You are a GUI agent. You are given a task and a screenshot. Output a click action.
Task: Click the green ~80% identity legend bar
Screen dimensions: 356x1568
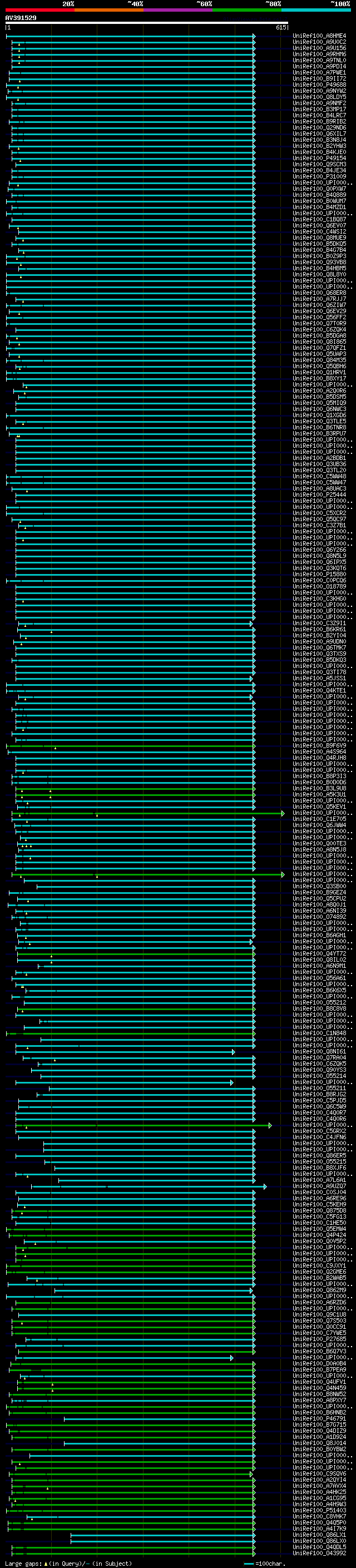click(247, 10)
